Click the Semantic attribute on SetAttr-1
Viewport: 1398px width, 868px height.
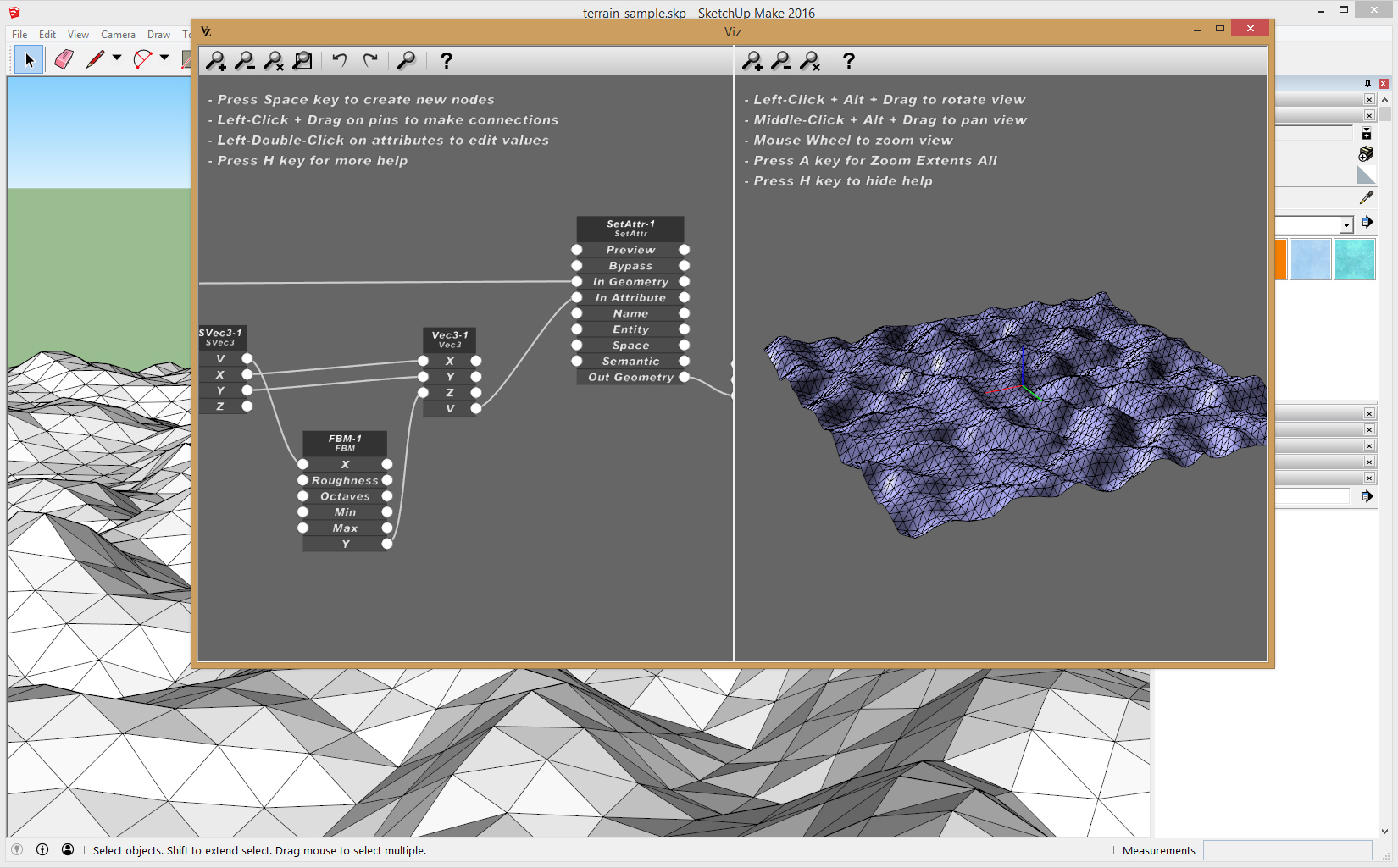(630, 362)
